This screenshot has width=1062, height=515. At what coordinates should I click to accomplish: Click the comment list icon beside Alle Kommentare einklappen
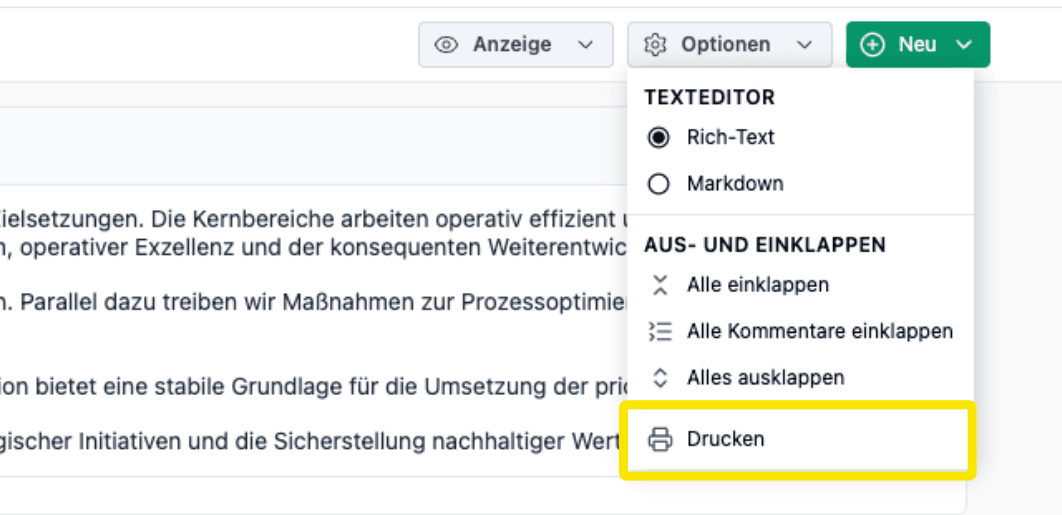pos(659,331)
